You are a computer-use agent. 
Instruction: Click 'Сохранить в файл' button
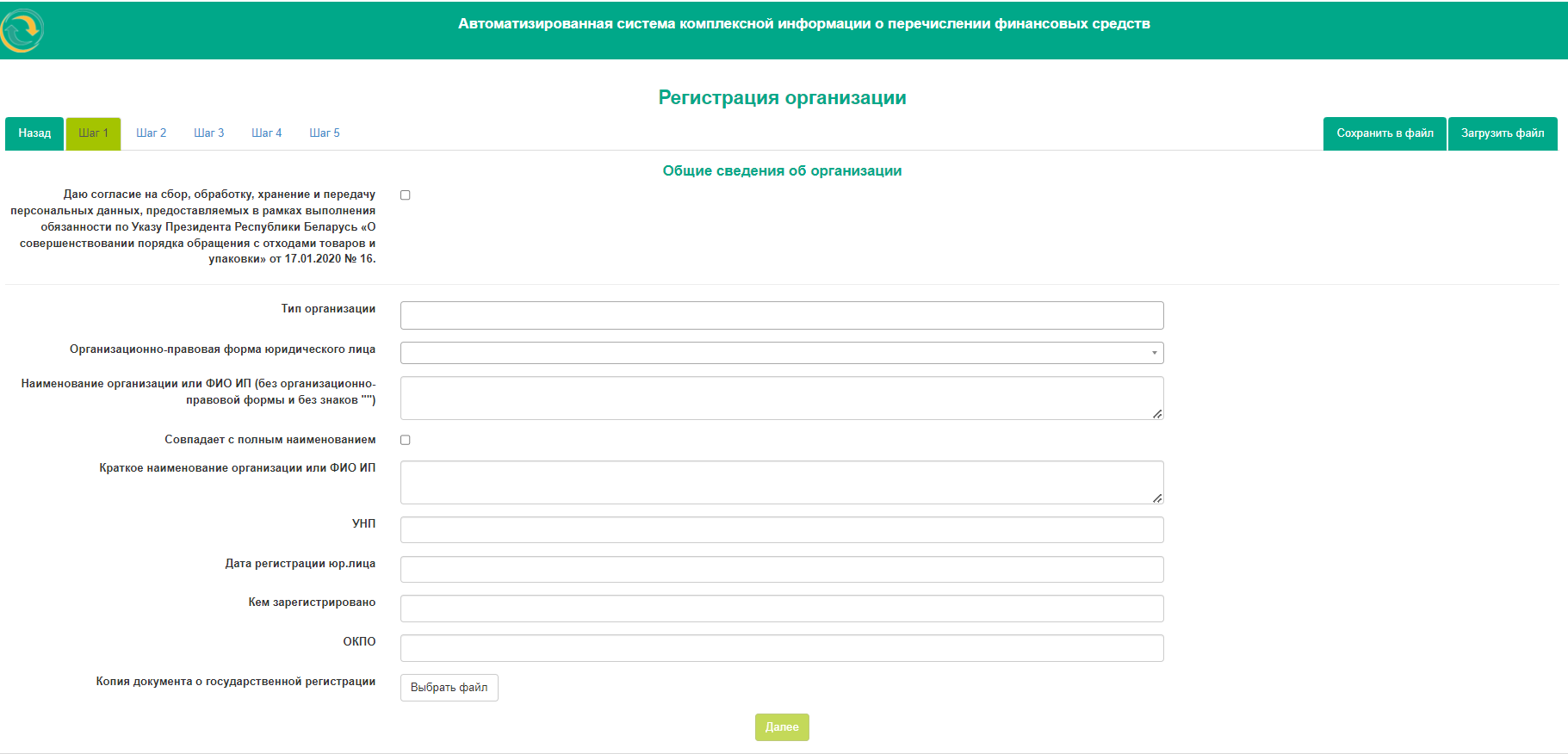pos(1385,133)
